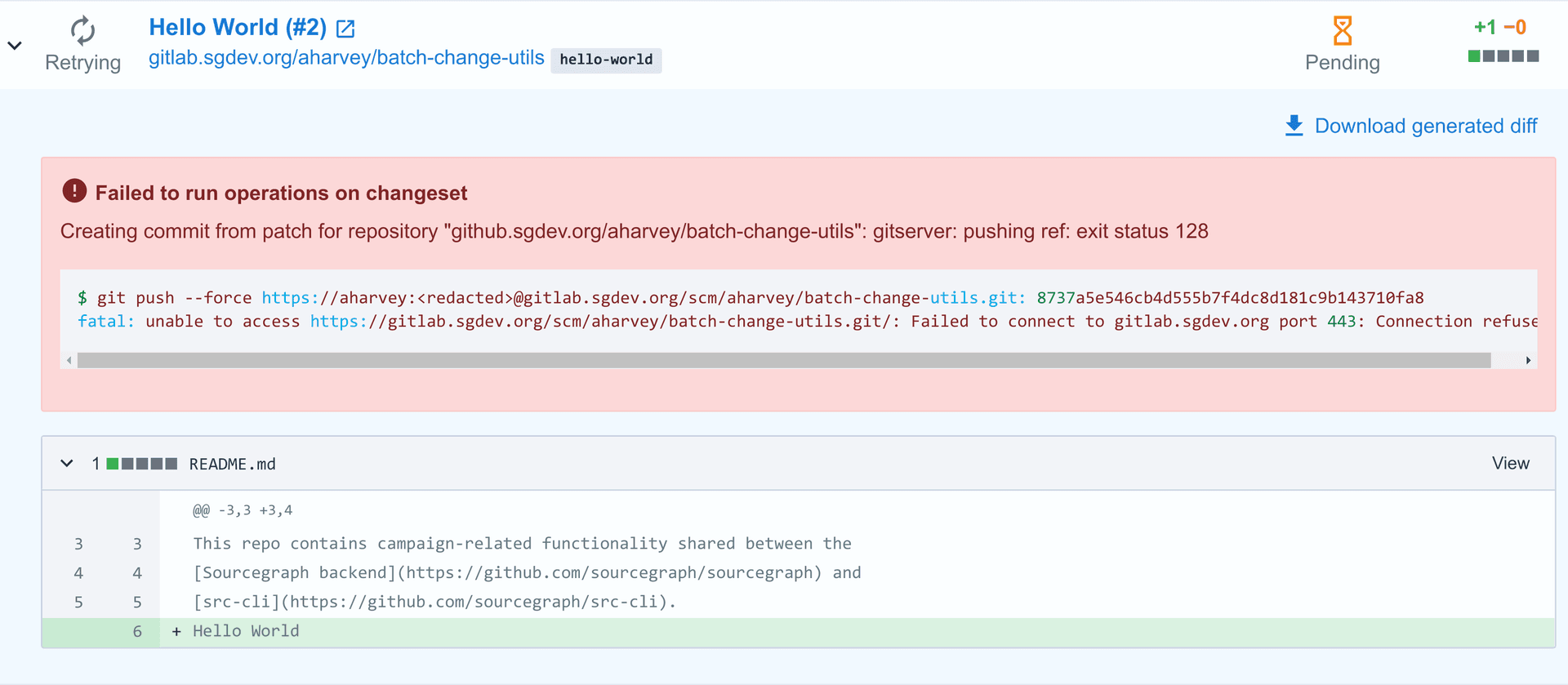
Task: Click the right arrow of the log scrollbar
Action: point(1528,360)
